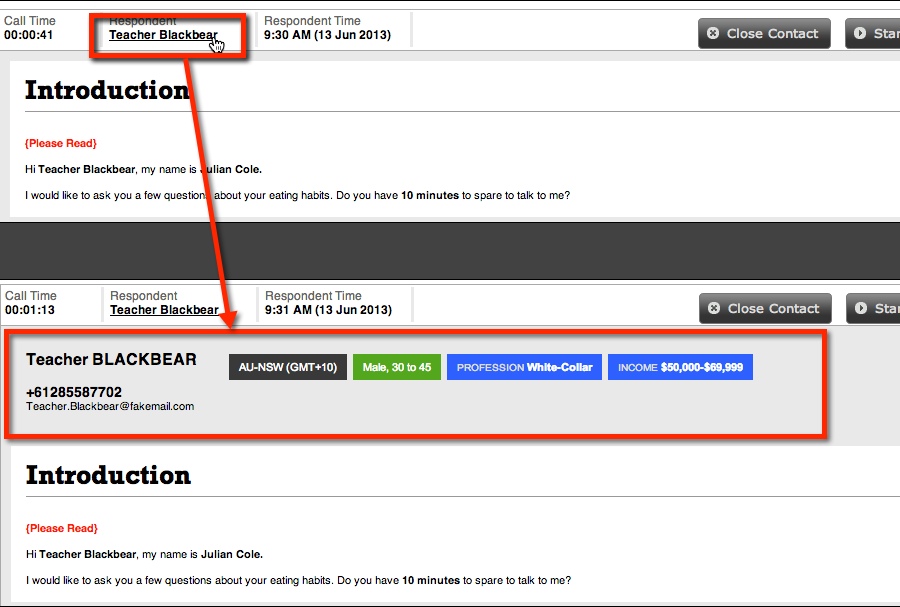This screenshot has height=607, width=900.
Task: Click the PROFESSION White-Collar badge
Action: (524, 367)
